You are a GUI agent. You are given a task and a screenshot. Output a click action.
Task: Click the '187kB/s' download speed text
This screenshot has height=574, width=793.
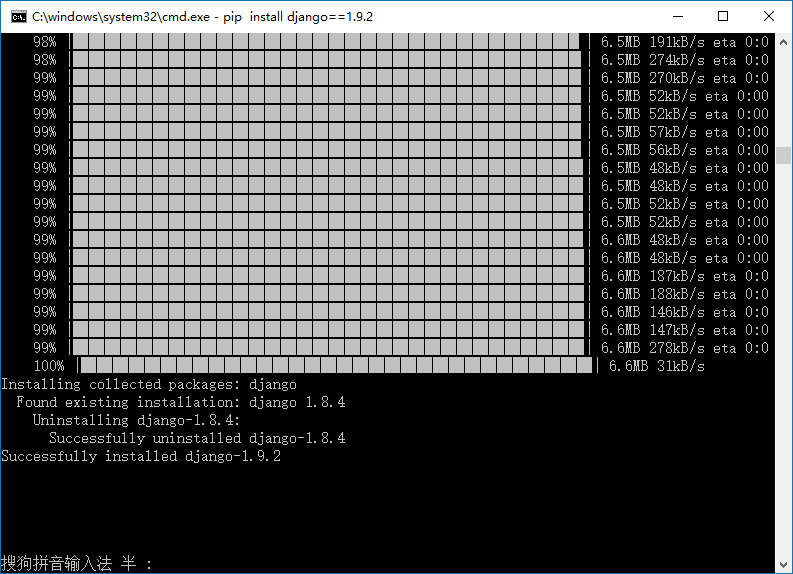pyautogui.click(x=677, y=276)
